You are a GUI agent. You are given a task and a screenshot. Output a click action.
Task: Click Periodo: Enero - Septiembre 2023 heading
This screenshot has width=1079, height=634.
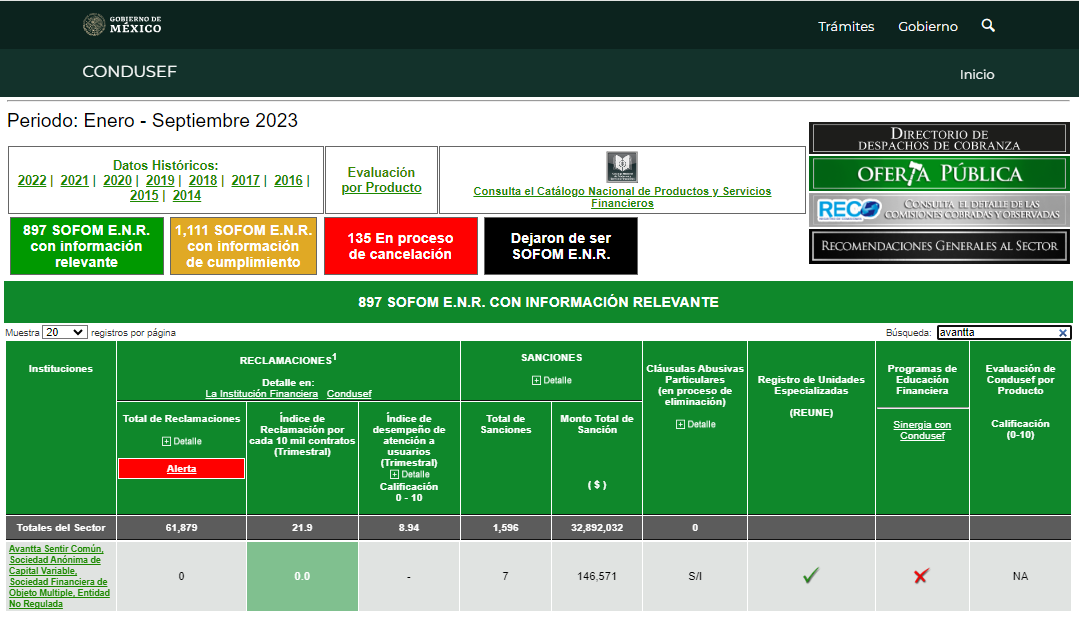click(x=153, y=120)
